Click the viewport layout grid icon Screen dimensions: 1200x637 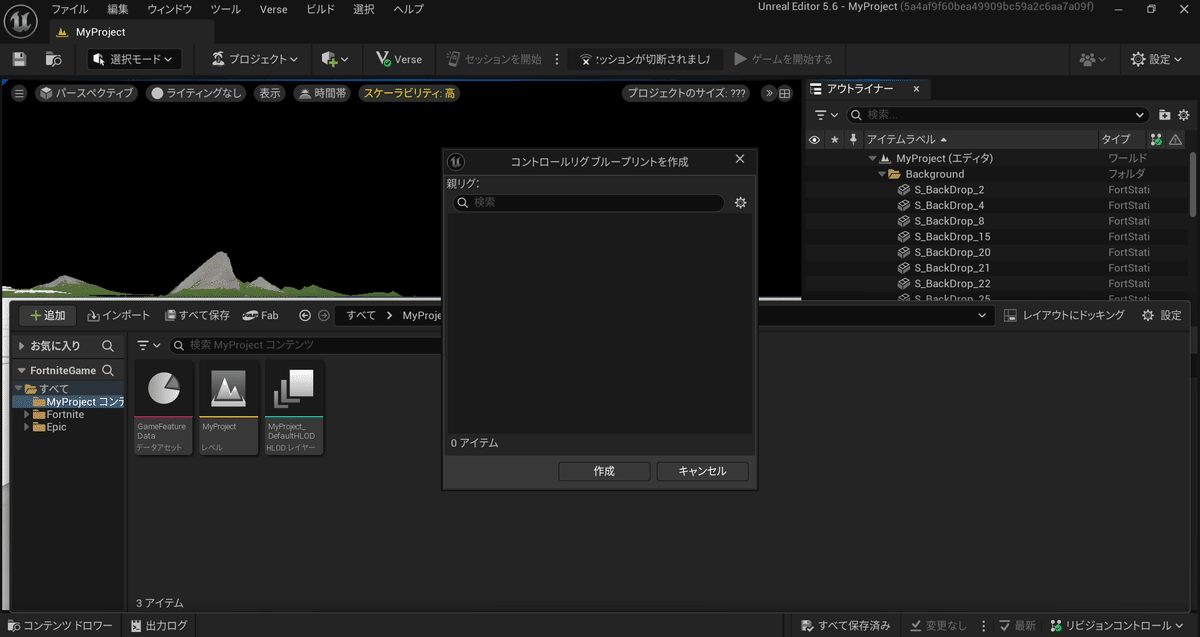pyautogui.click(x=785, y=93)
